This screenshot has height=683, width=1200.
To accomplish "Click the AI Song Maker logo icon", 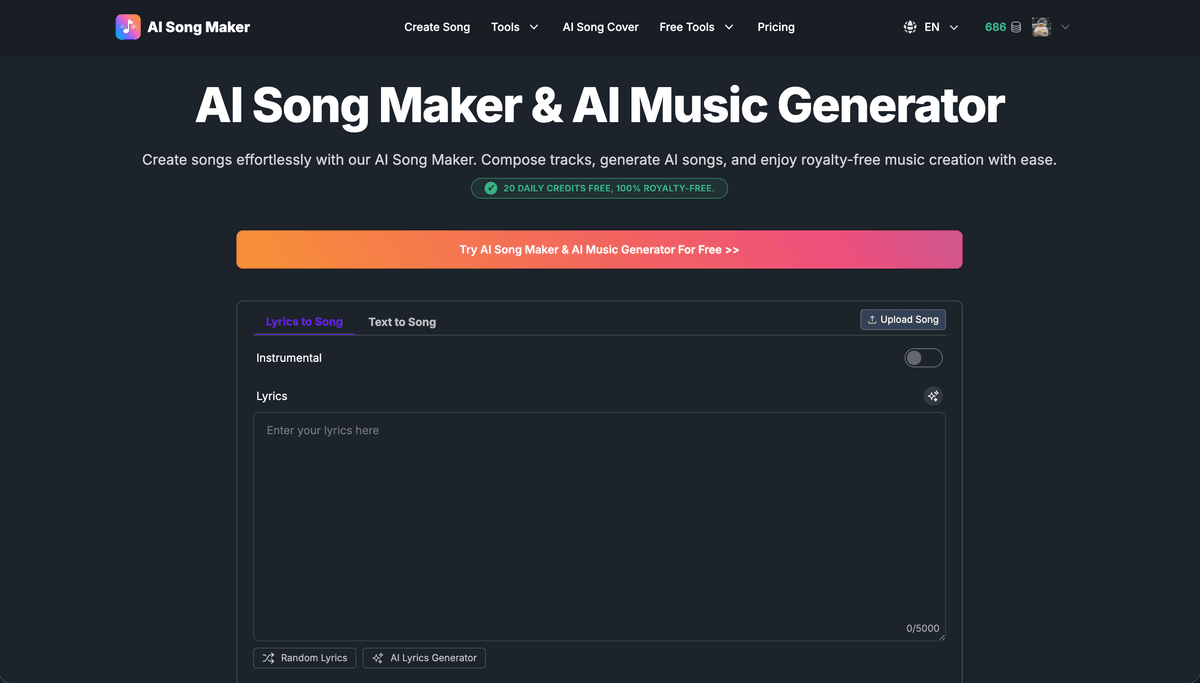I will pyautogui.click(x=128, y=27).
